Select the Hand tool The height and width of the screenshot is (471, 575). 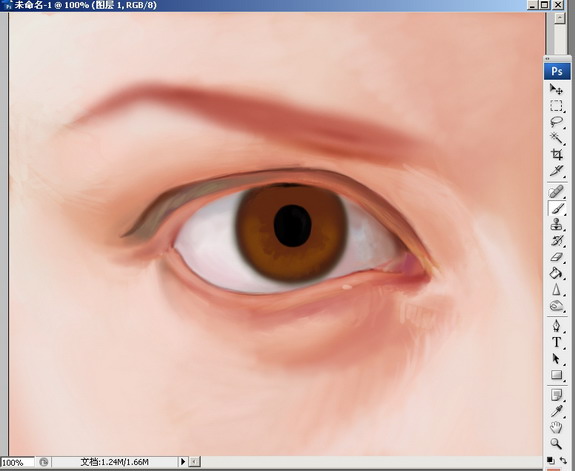pyautogui.click(x=556, y=427)
